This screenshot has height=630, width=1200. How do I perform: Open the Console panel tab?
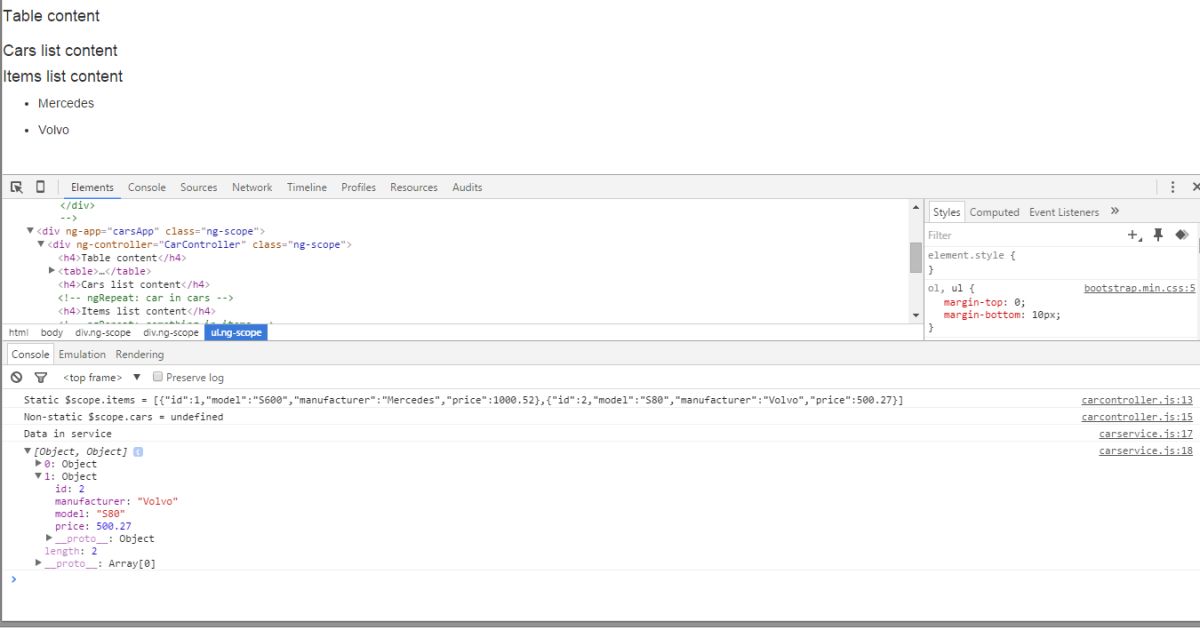(x=147, y=187)
